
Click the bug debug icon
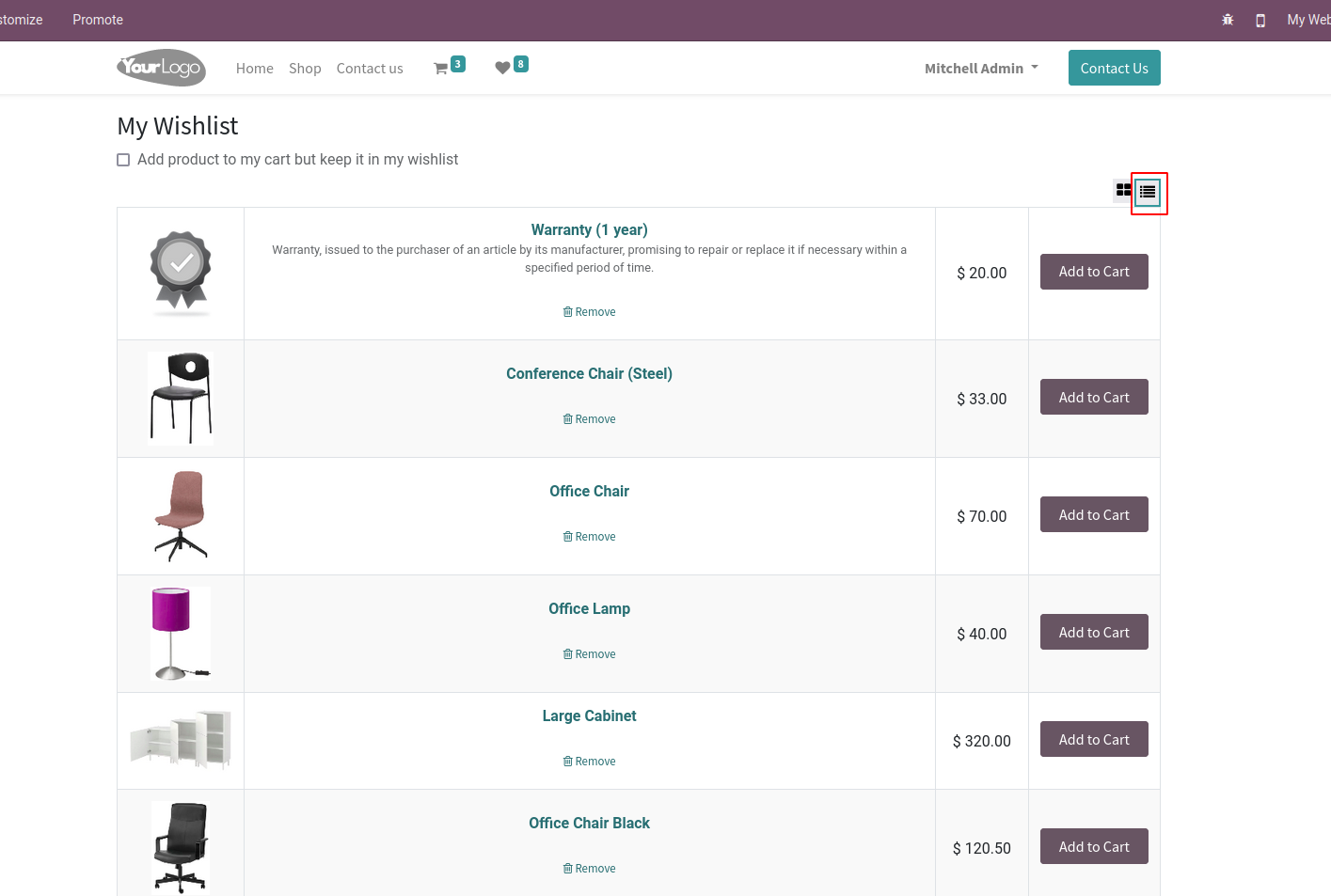click(x=1228, y=20)
